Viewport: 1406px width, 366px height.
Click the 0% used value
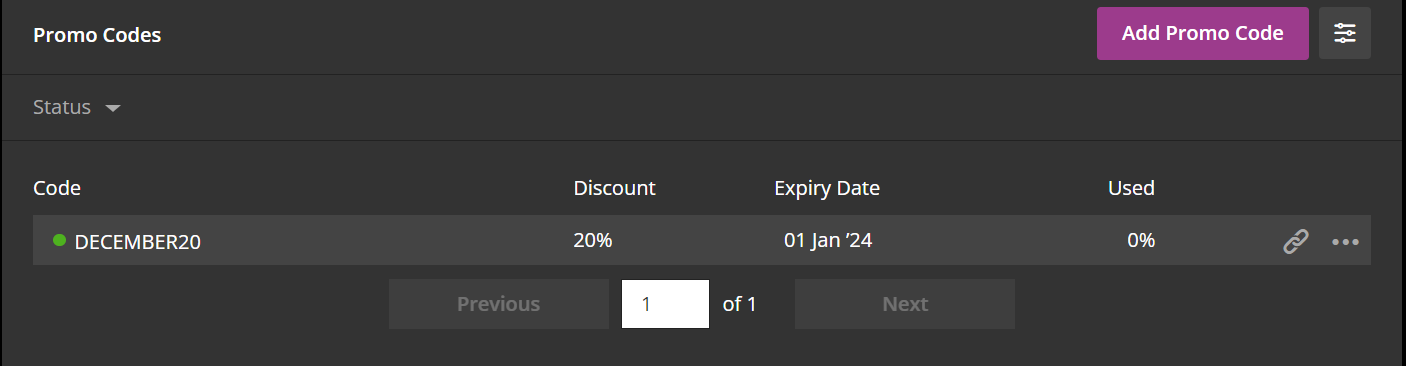(1141, 240)
